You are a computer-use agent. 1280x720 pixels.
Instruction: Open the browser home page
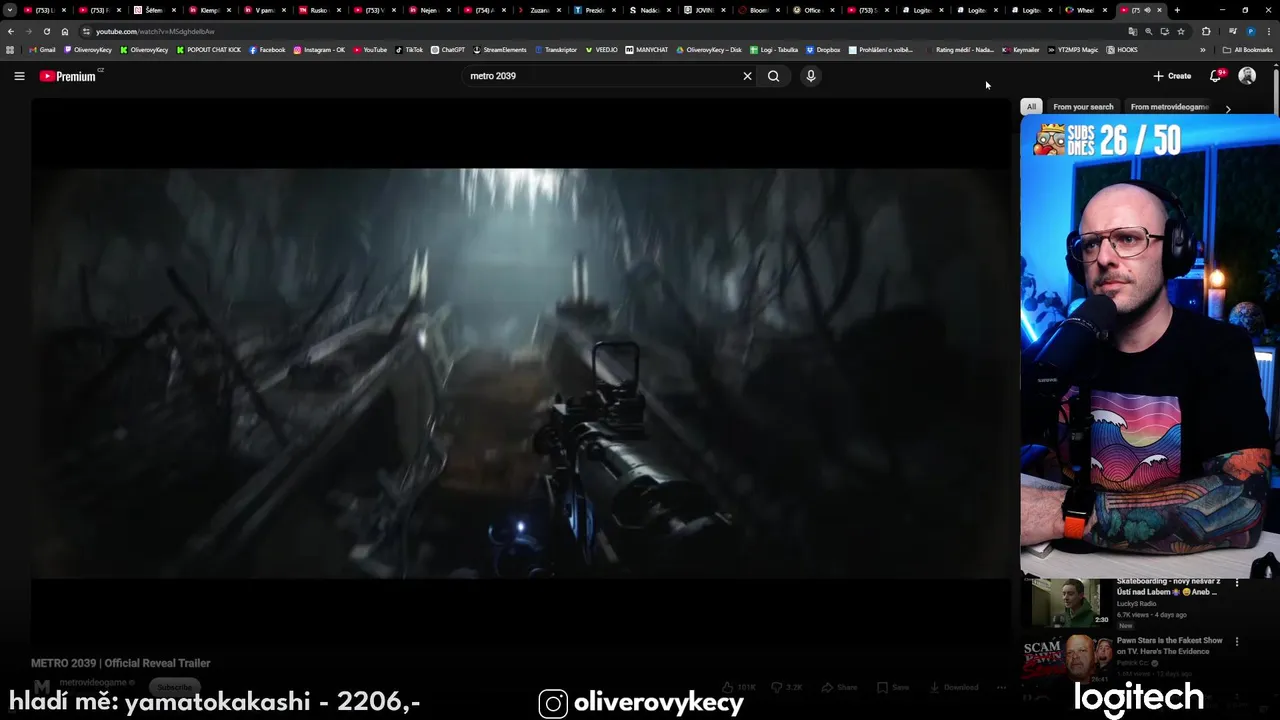(65, 31)
